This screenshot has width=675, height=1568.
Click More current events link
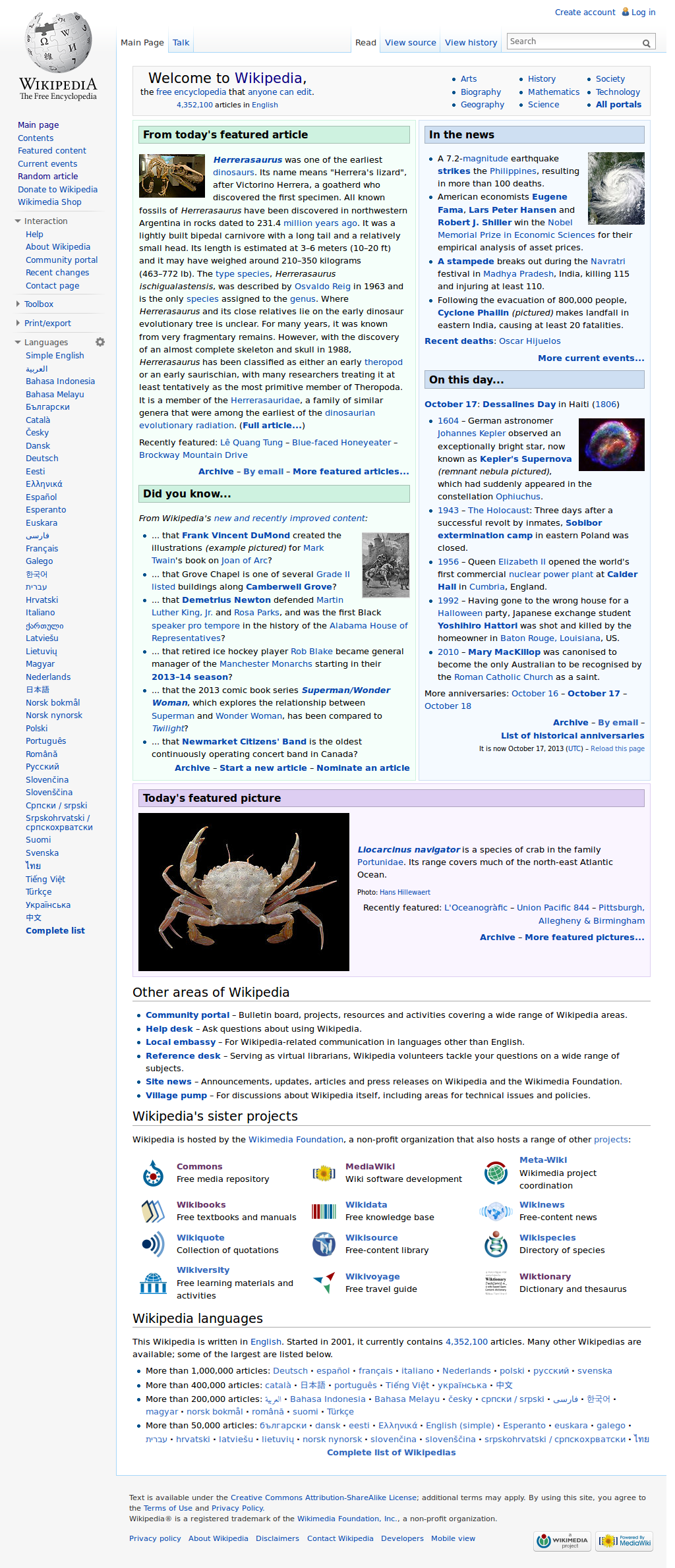(591, 358)
